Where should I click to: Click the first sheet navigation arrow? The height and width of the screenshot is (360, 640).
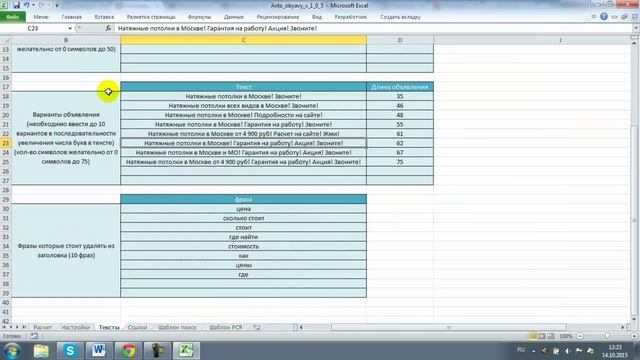coord(4,327)
